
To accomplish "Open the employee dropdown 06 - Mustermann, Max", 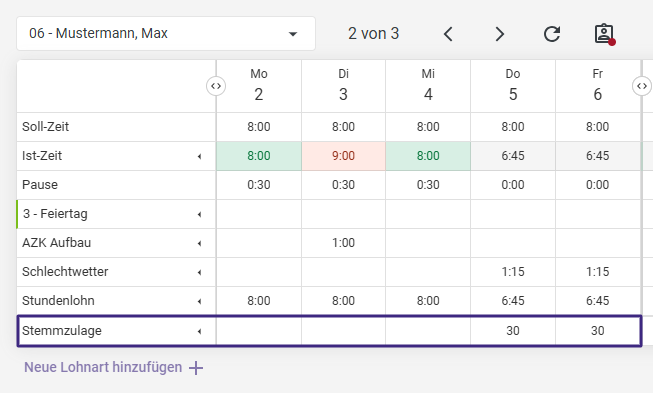I will (166, 33).
